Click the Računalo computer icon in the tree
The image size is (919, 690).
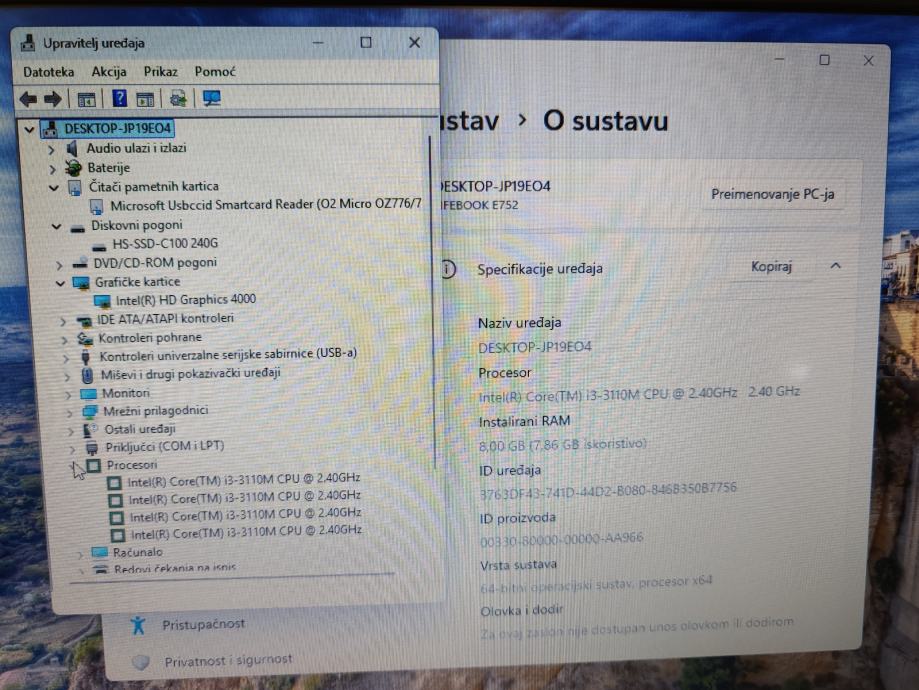click(x=100, y=552)
